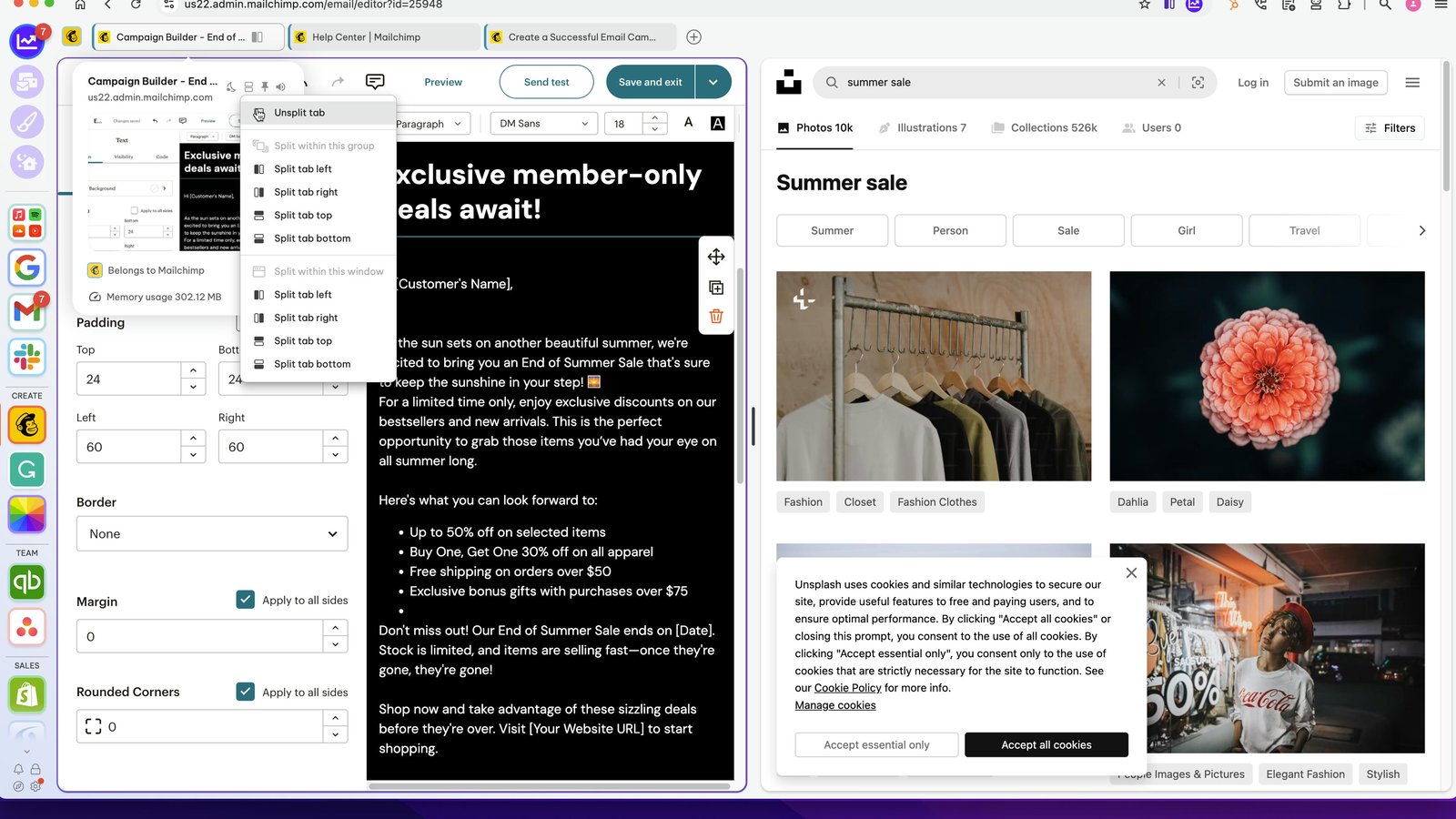Open Gmail app in sidebar
The image size is (1456, 819).
(x=27, y=311)
